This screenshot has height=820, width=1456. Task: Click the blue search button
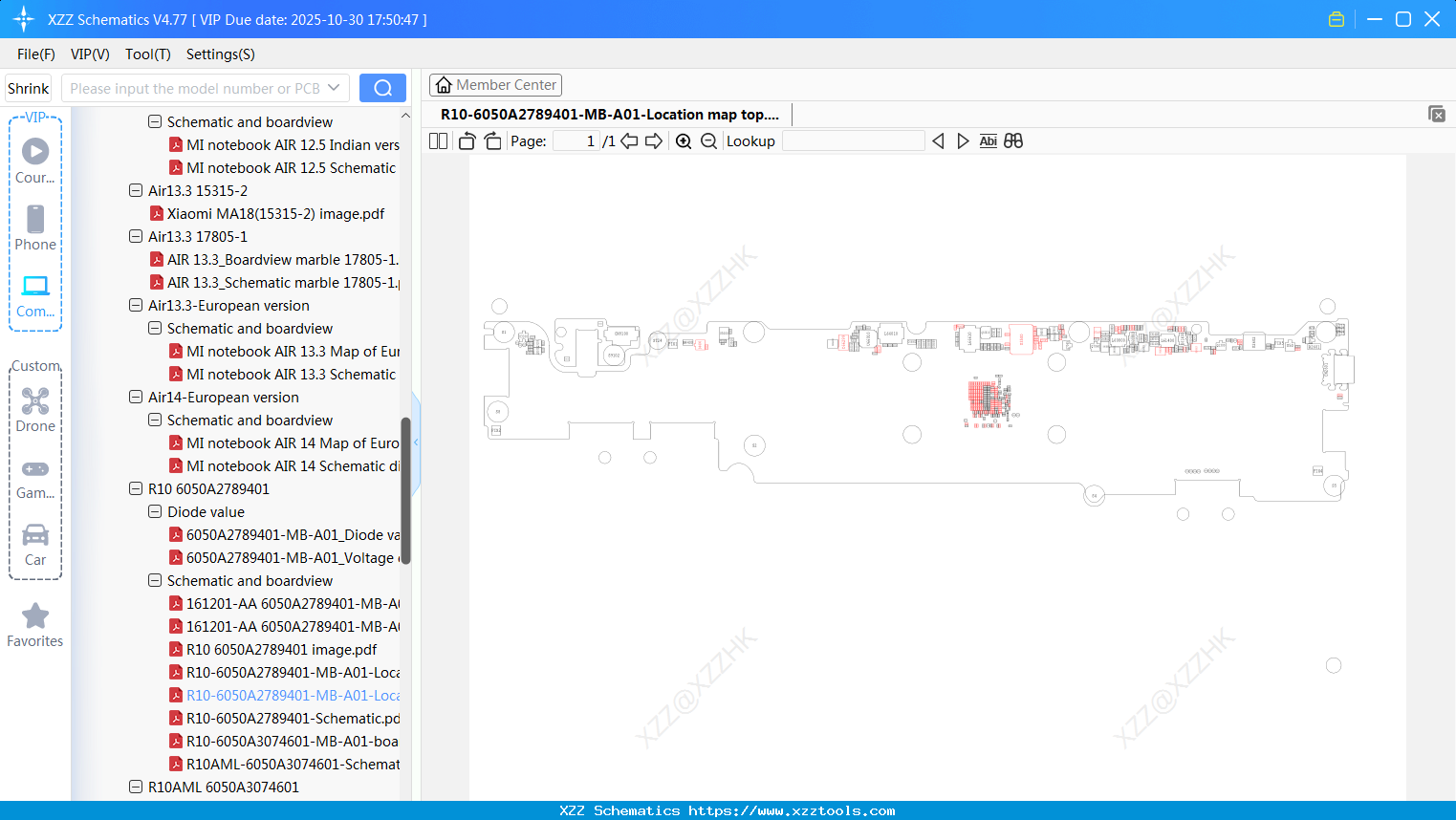pyautogui.click(x=382, y=88)
